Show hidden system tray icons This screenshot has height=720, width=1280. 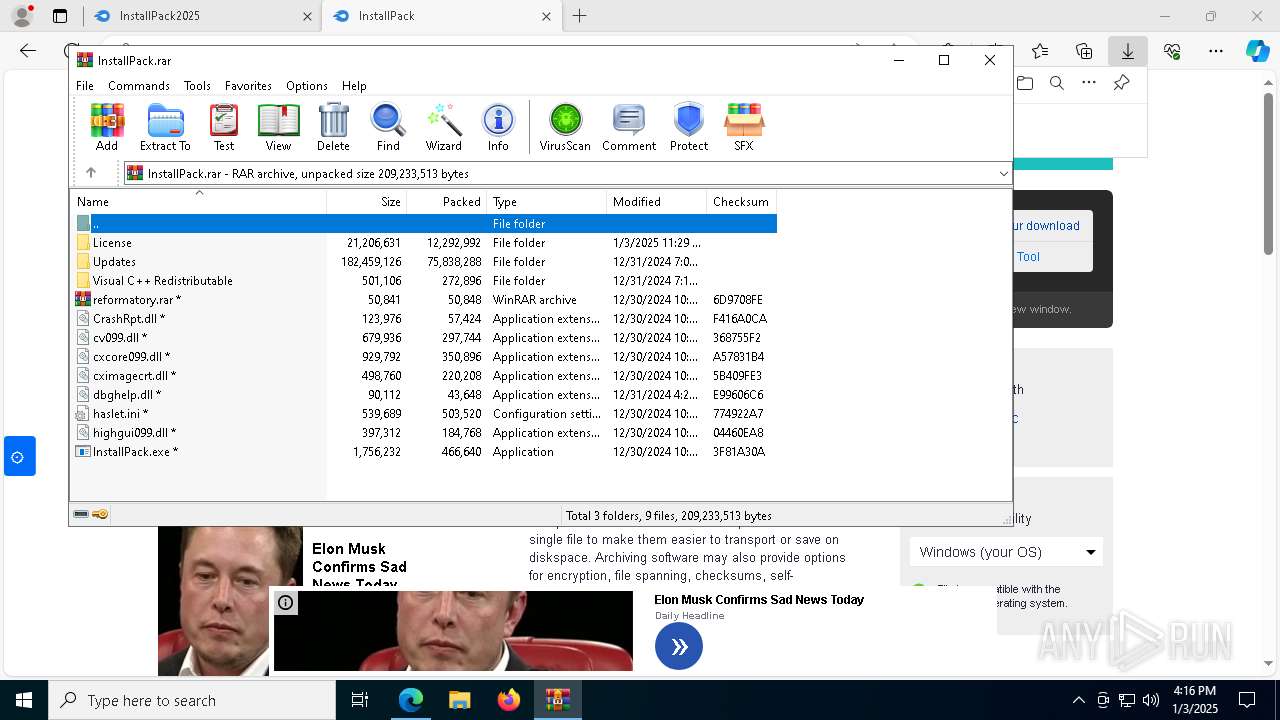click(1078, 700)
